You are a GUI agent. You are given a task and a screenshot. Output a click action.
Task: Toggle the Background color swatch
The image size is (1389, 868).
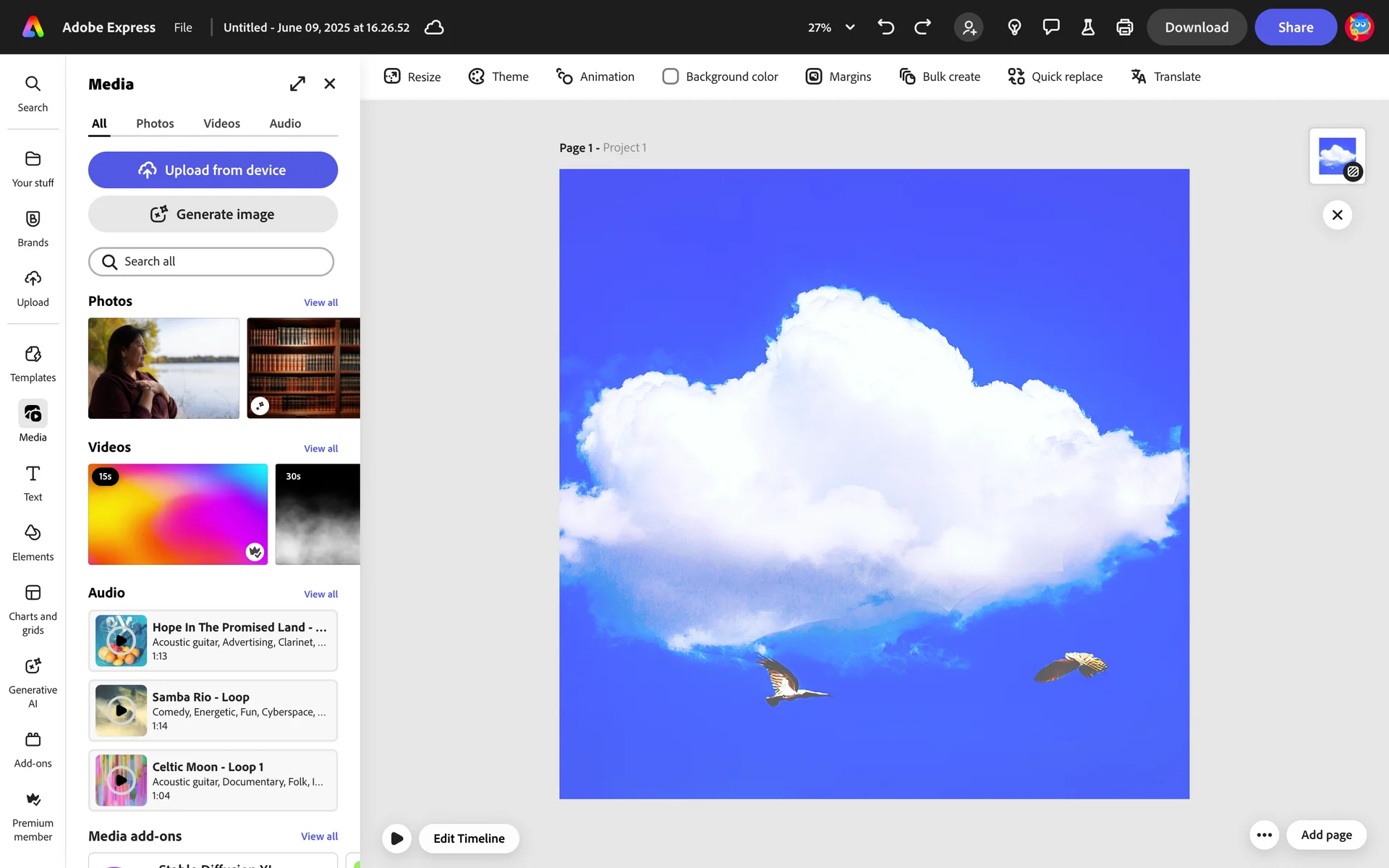click(x=670, y=77)
